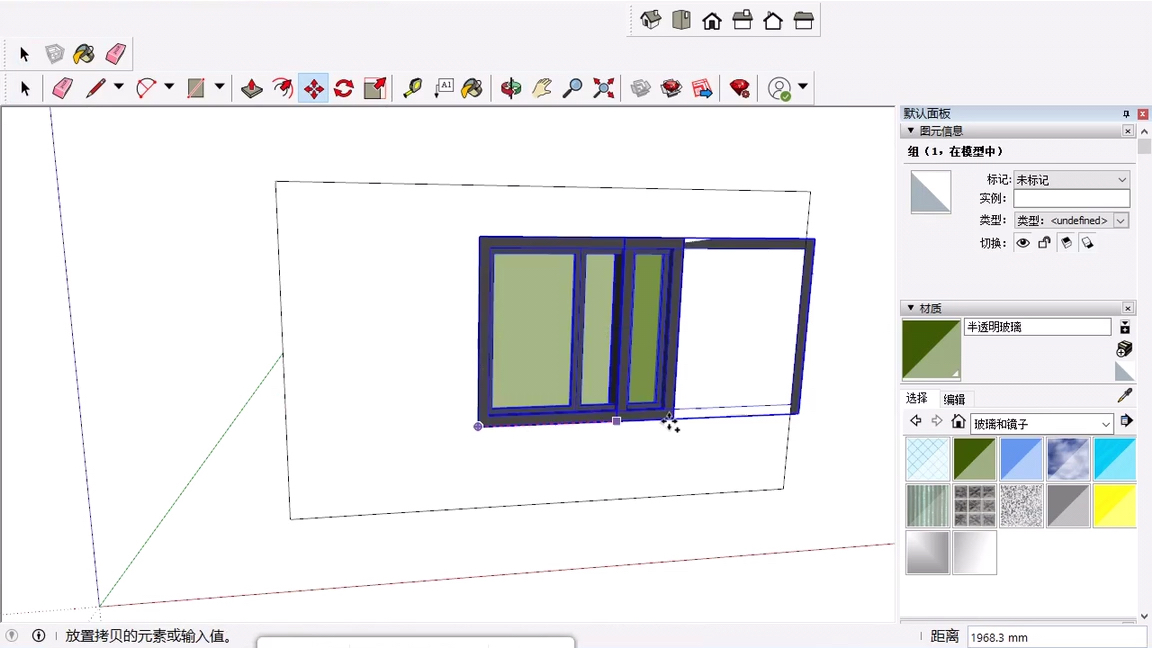This screenshot has width=1152, height=648.
Task: Select the green 半透明玻璃 material swatch
Action: [x=974, y=458]
